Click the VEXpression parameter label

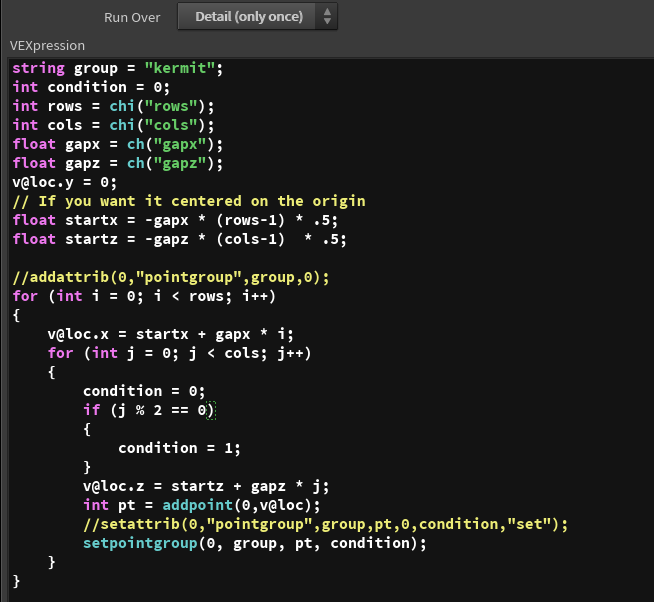click(x=47, y=46)
